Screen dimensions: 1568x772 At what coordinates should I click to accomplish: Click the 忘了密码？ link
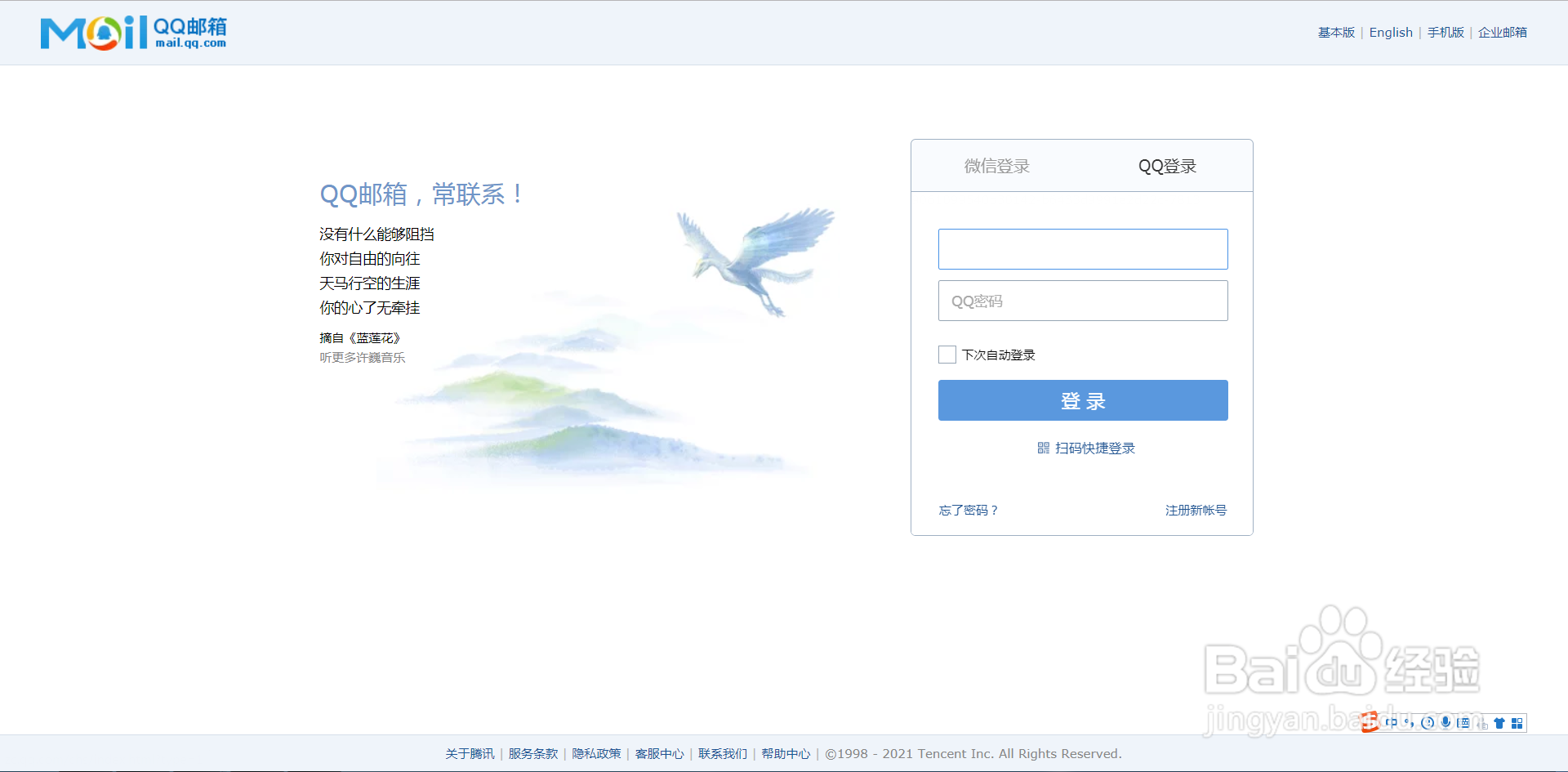click(x=969, y=510)
